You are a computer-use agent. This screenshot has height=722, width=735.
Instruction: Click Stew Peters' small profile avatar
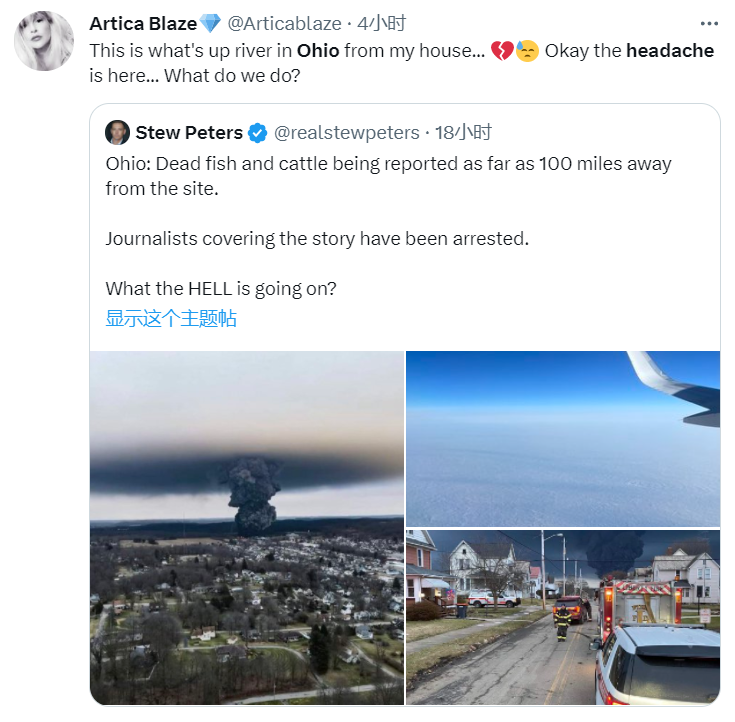coord(117,132)
